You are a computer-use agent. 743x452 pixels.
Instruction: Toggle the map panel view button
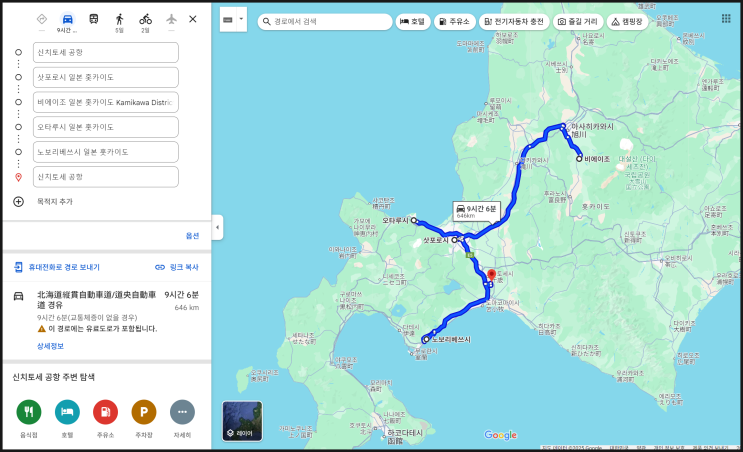pyautogui.click(x=228, y=19)
